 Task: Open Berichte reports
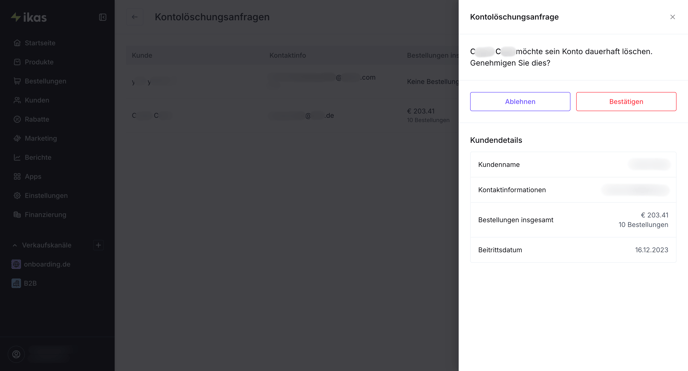tap(38, 157)
